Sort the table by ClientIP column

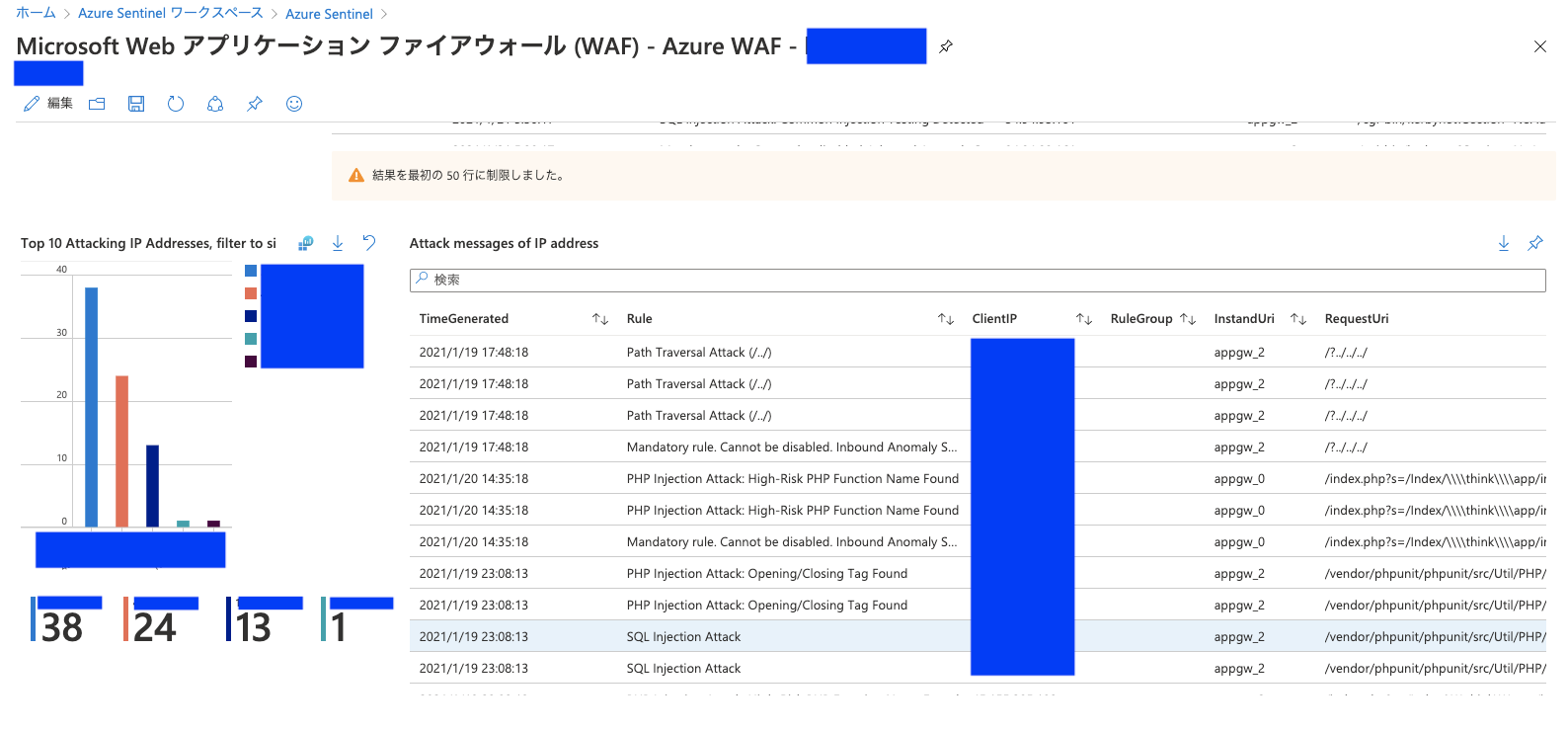1084,319
